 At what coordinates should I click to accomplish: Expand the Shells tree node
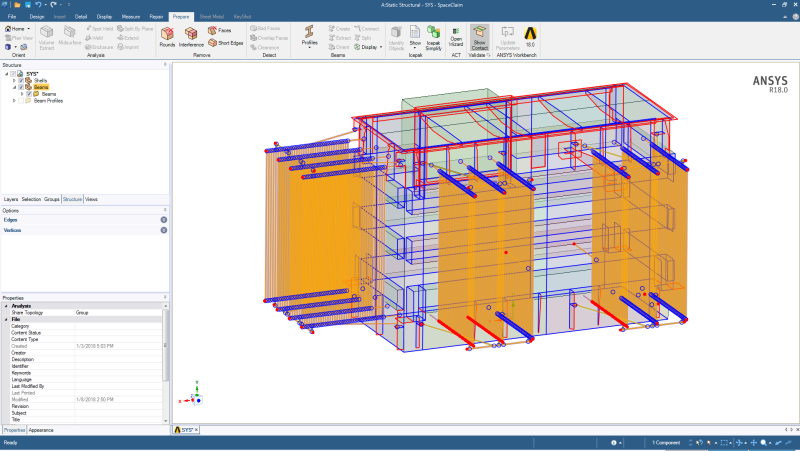(14, 81)
